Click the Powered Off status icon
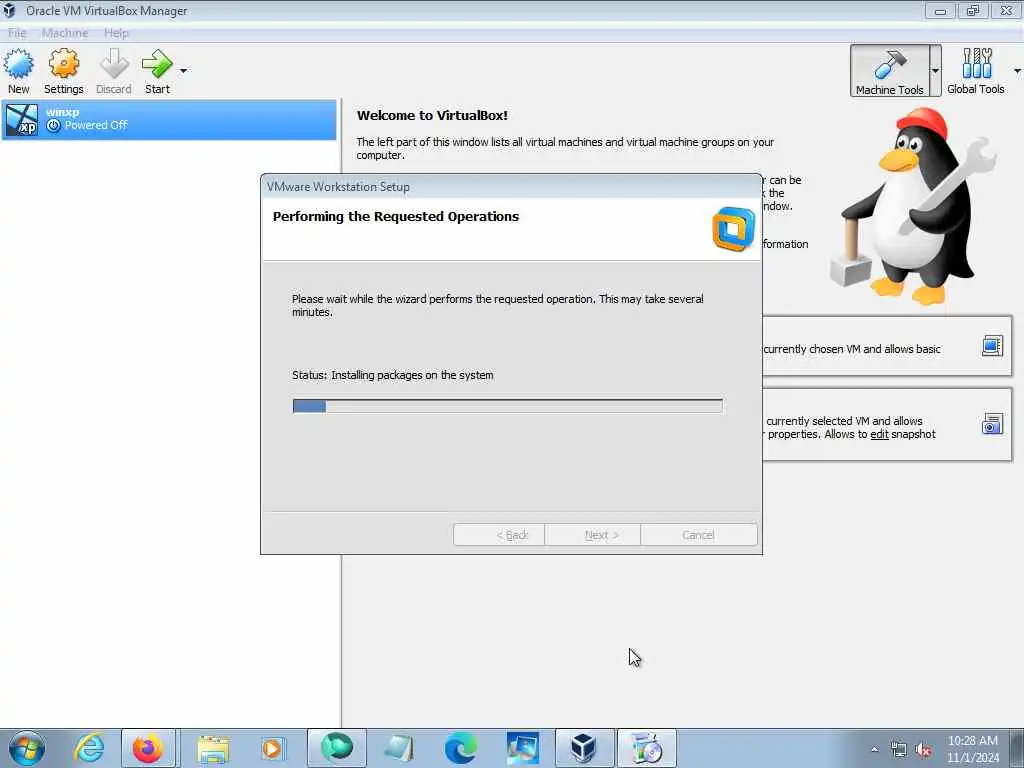Image resolution: width=1024 pixels, height=768 pixels. pos(54,125)
